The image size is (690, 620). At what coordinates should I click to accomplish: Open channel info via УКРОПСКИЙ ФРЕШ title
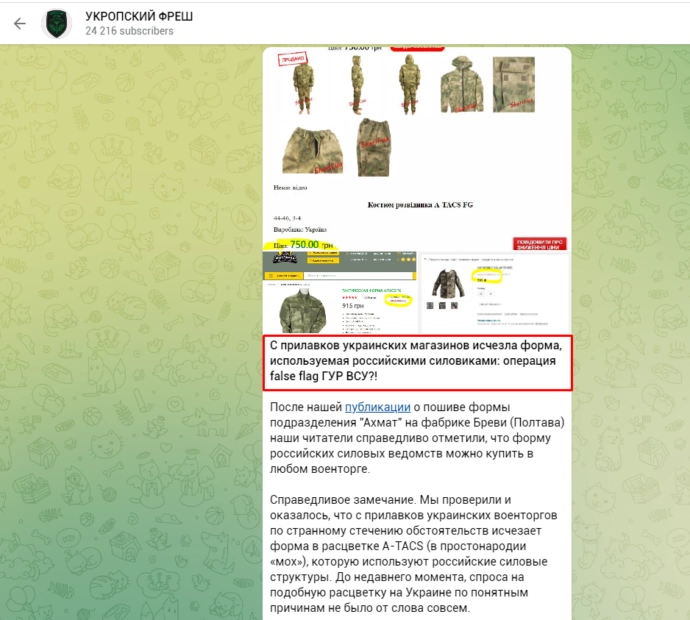[x=139, y=16]
